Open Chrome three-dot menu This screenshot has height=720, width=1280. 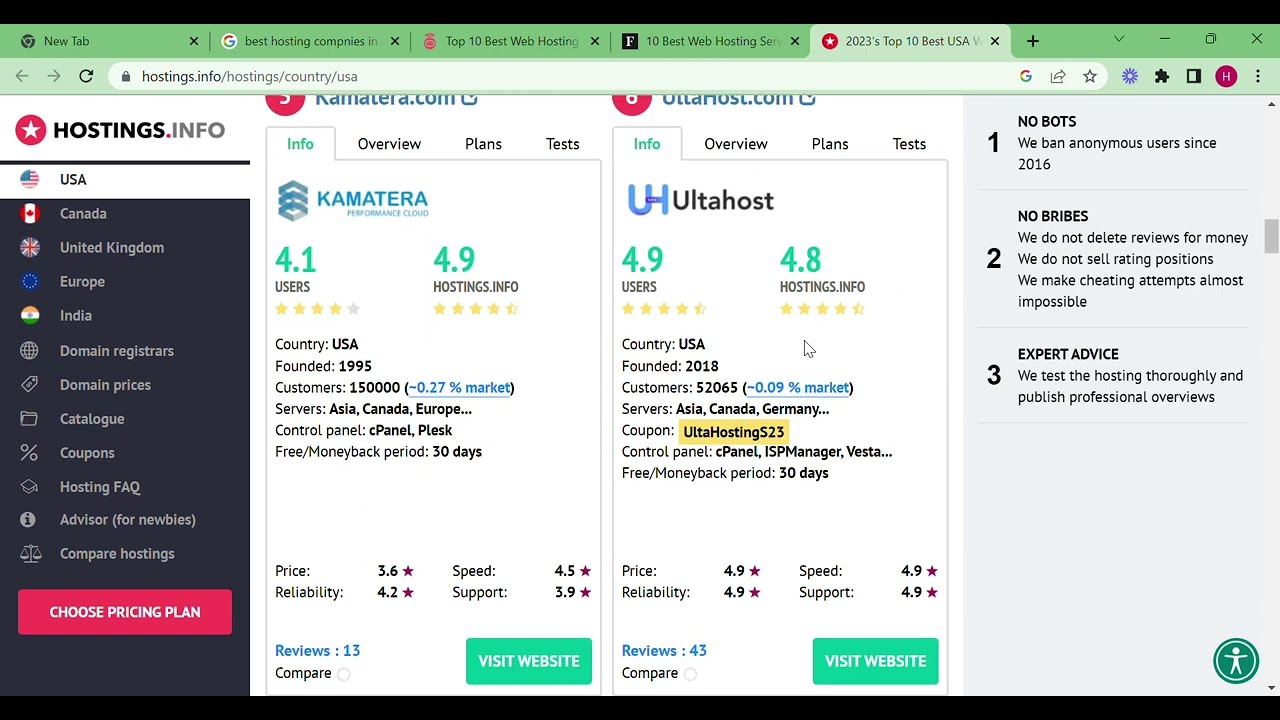pos(1258,76)
